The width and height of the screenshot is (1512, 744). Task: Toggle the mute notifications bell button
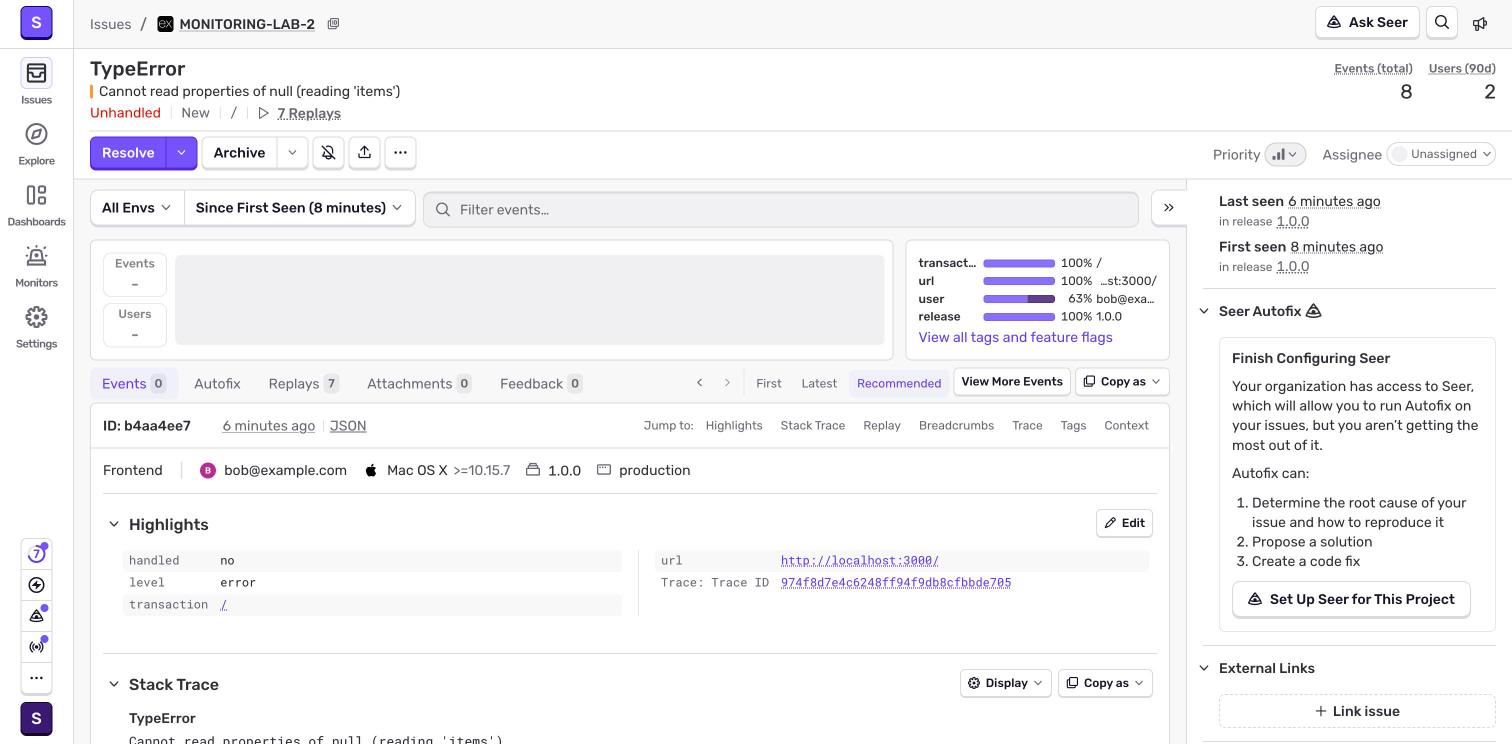[328, 153]
